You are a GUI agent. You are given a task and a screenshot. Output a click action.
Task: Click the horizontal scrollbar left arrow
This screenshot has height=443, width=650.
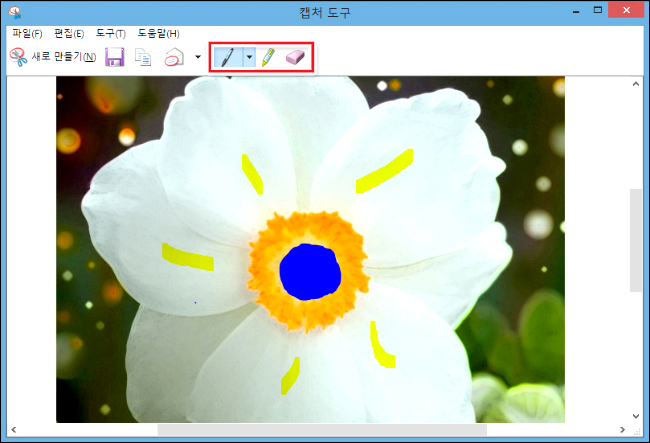tap(14, 430)
